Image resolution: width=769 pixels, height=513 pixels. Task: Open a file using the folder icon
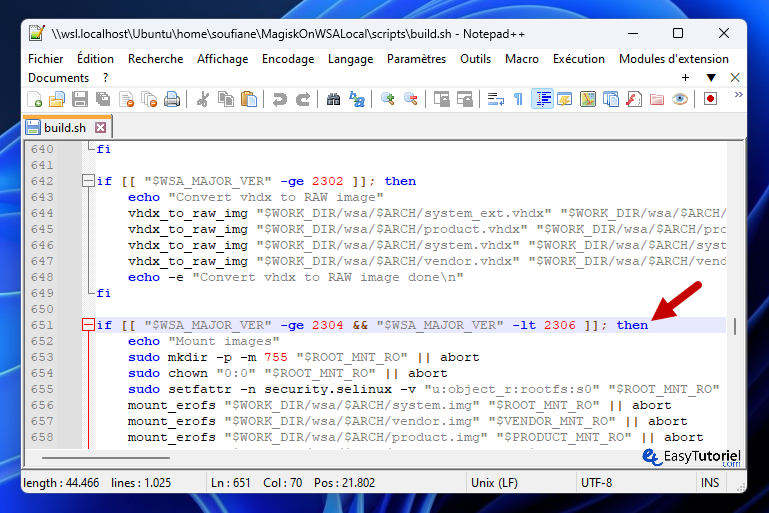(x=57, y=100)
